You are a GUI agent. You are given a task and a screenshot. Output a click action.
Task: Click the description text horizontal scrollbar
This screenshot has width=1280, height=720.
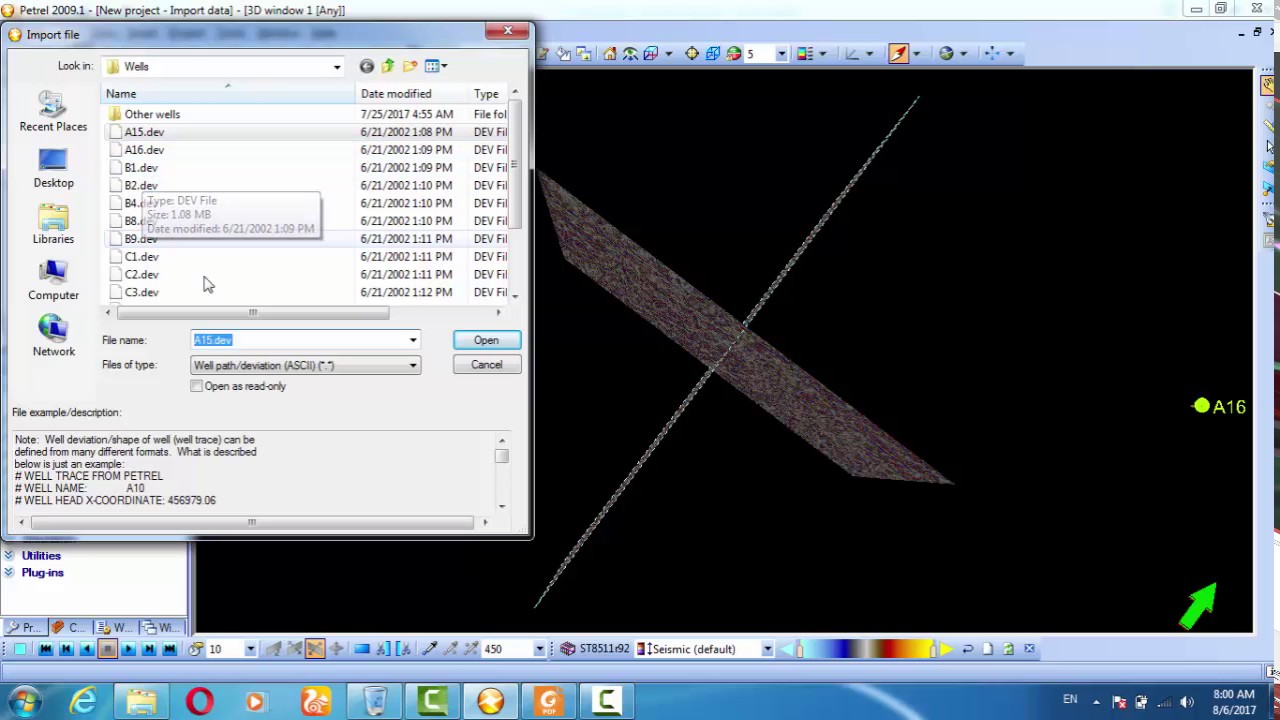[252, 522]
